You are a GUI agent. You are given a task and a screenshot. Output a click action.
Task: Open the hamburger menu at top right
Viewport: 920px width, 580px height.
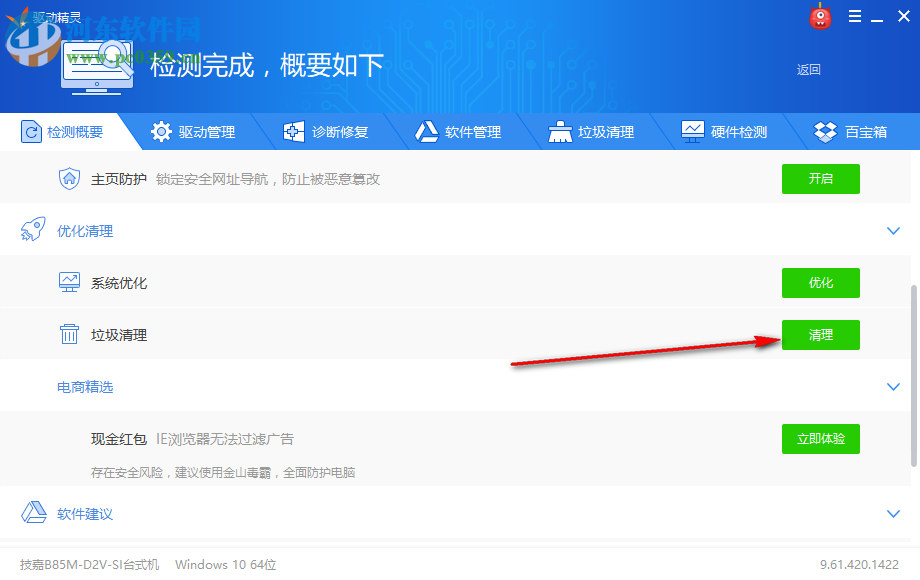tap(855, 16)
